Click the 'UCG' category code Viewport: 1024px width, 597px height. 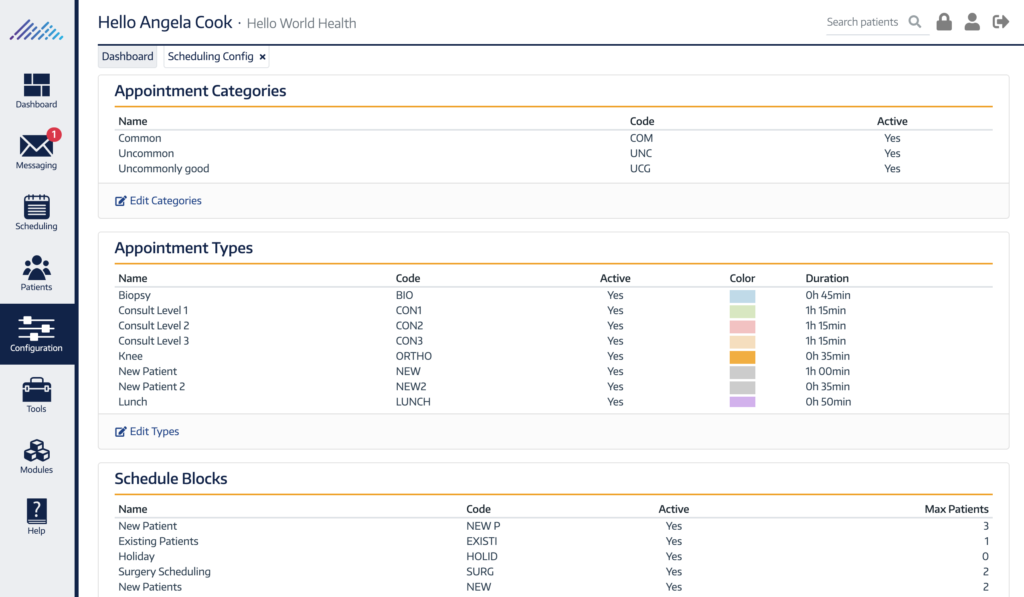tap(639, 168)
